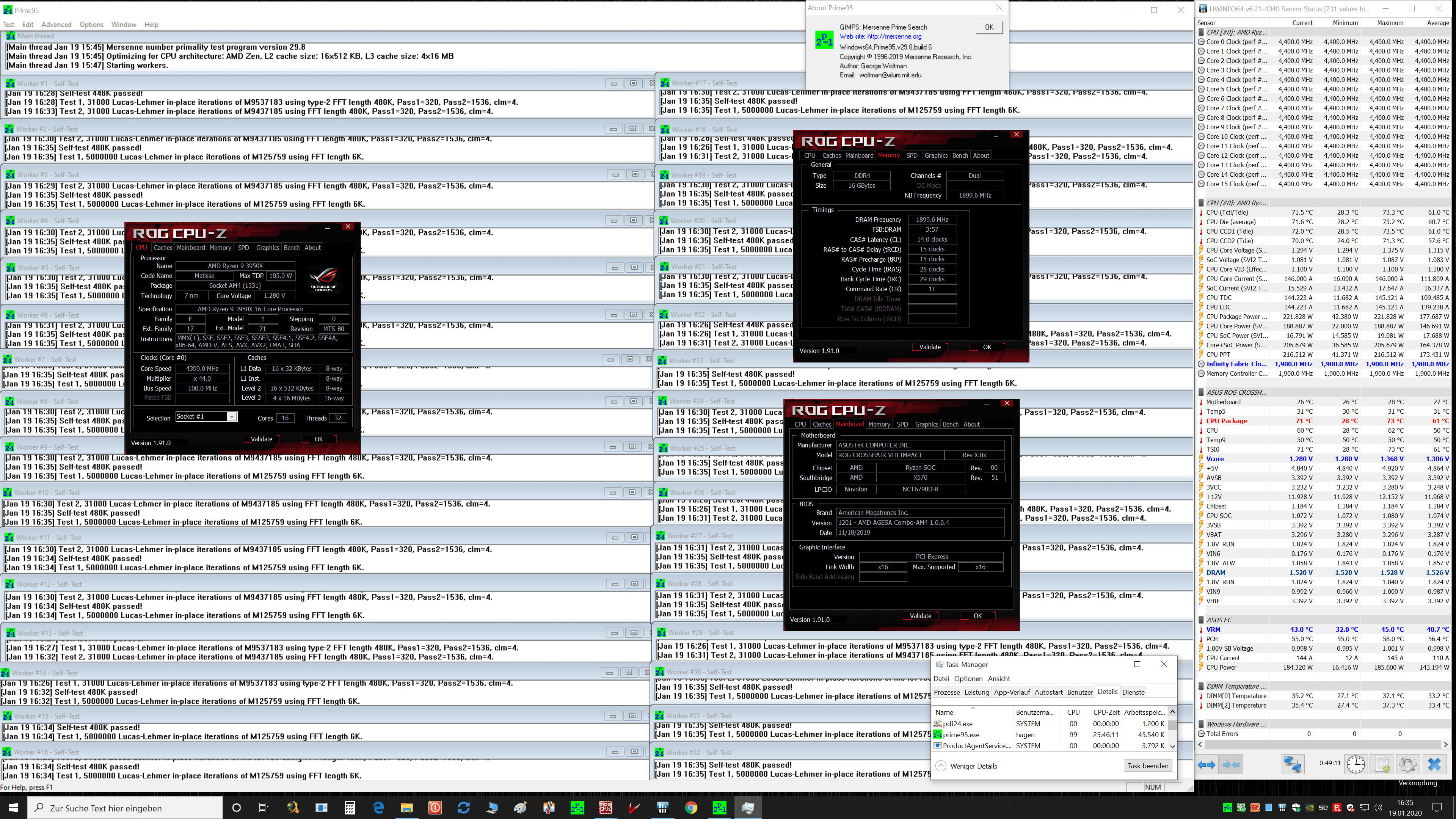
Task: Open Task Manager Datei menu
Action: pyautogui.click(x=941, y=679)
